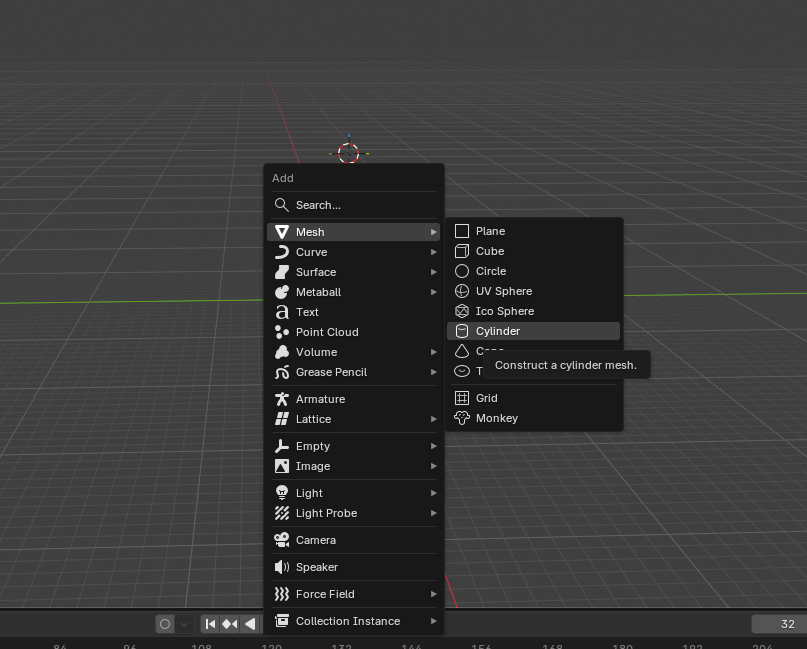Screen dimensions: 807x649
Task: Open the Mesh submenu
Action: coord(354,232)
